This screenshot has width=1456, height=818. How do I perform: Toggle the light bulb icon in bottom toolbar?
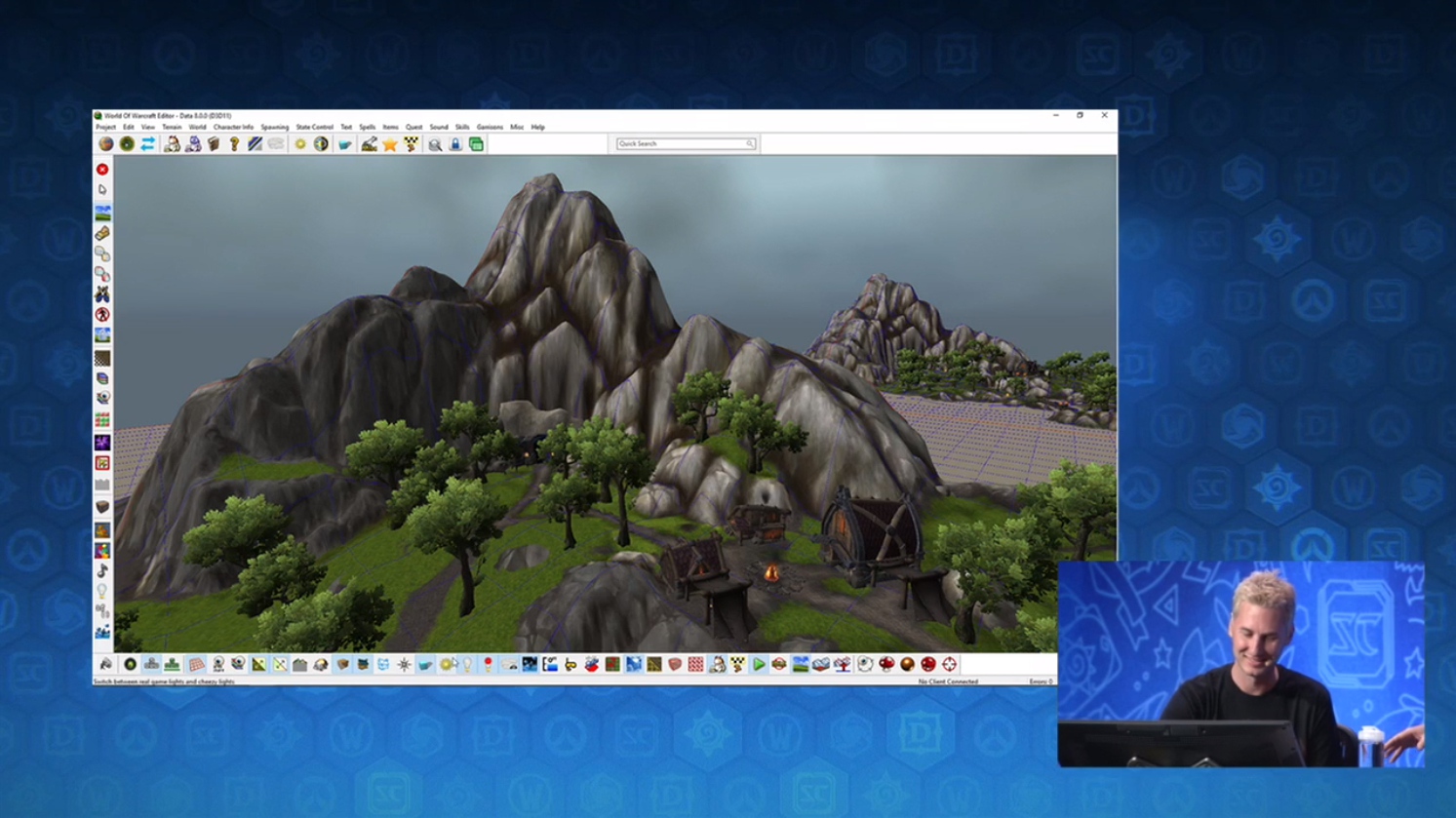click(x=468, y=665)
